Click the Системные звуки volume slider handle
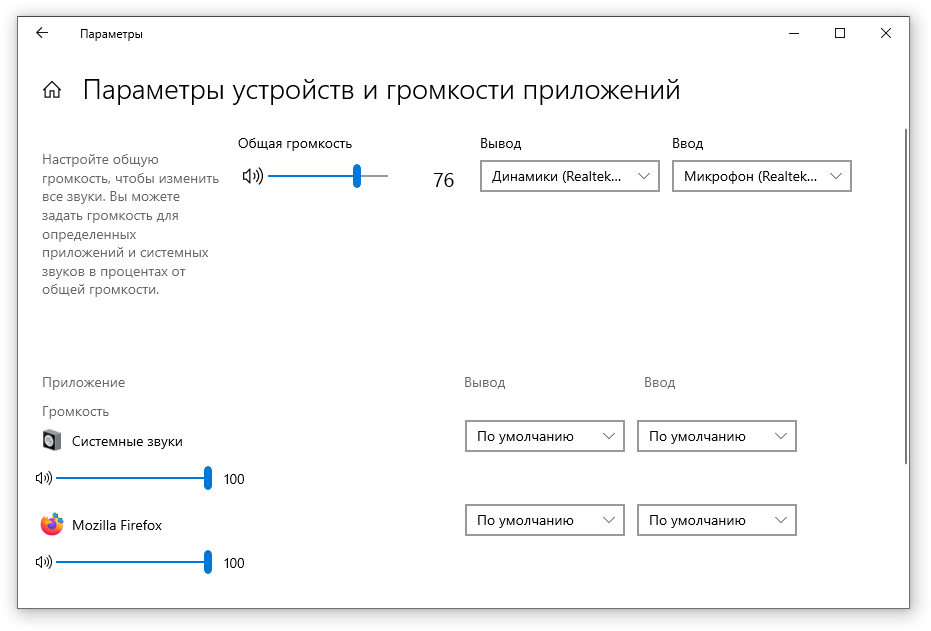 tap(208, 478)
